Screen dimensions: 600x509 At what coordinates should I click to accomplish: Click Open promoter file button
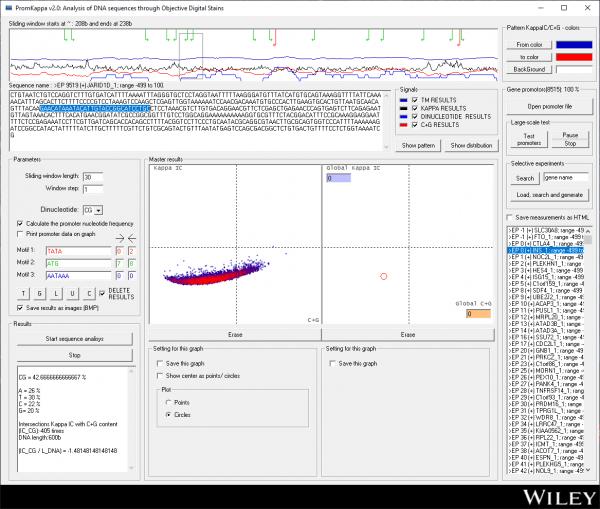(549, 107)
